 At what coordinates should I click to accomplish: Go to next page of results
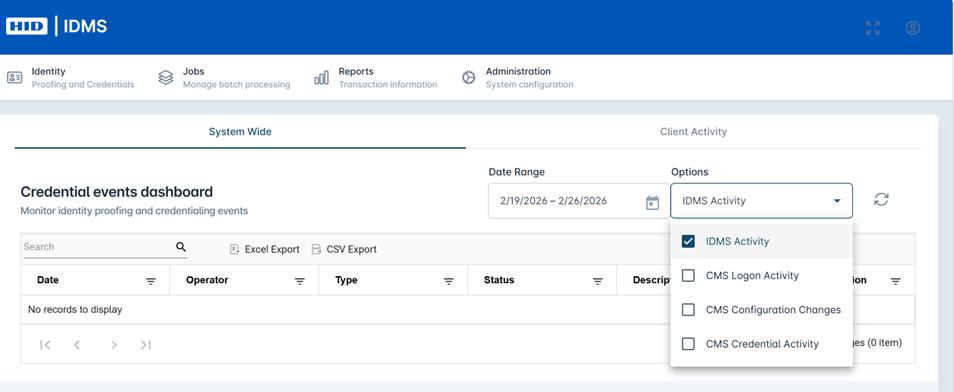[114, 345]
